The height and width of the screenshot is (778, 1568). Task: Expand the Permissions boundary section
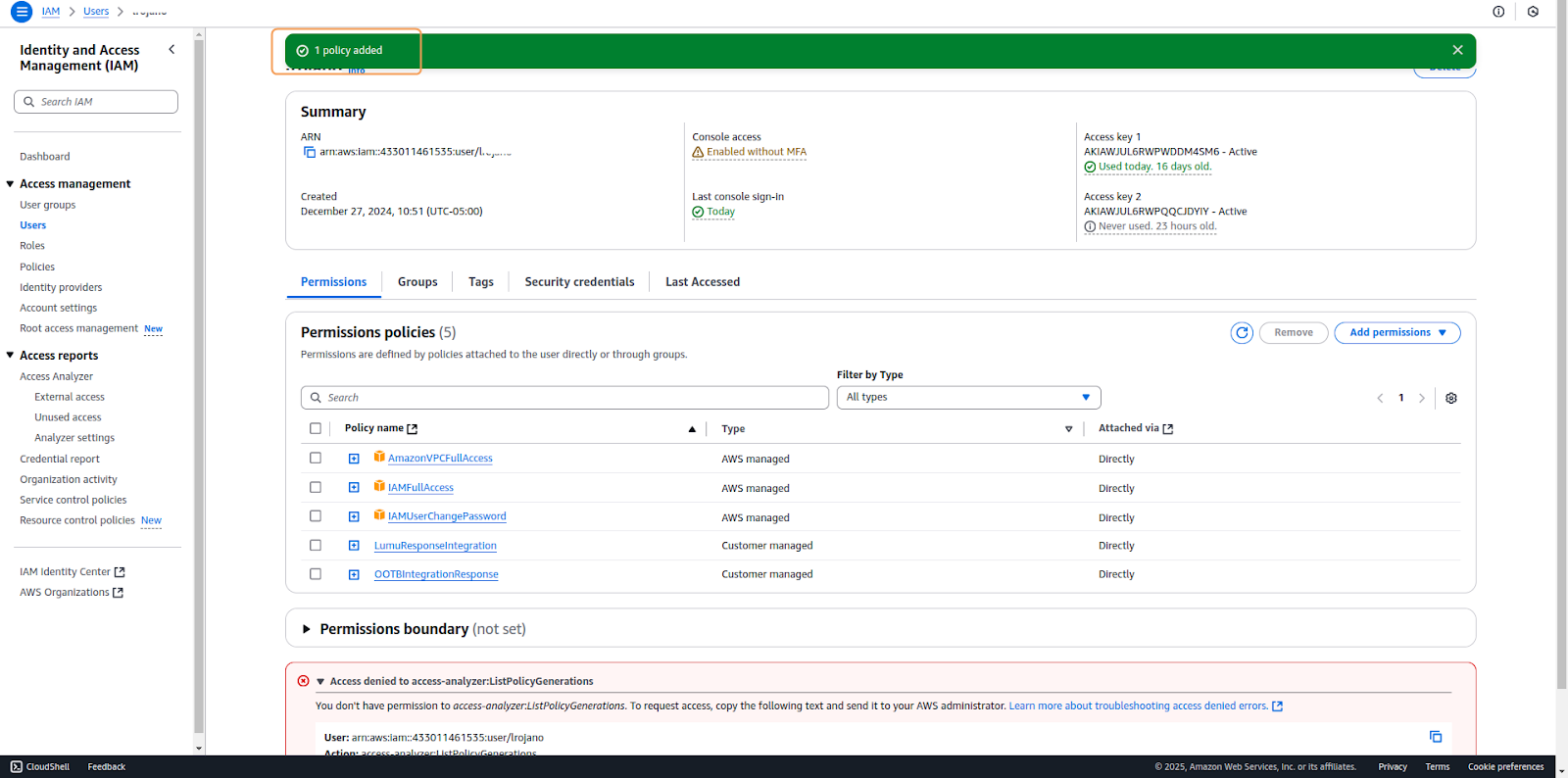307,629
